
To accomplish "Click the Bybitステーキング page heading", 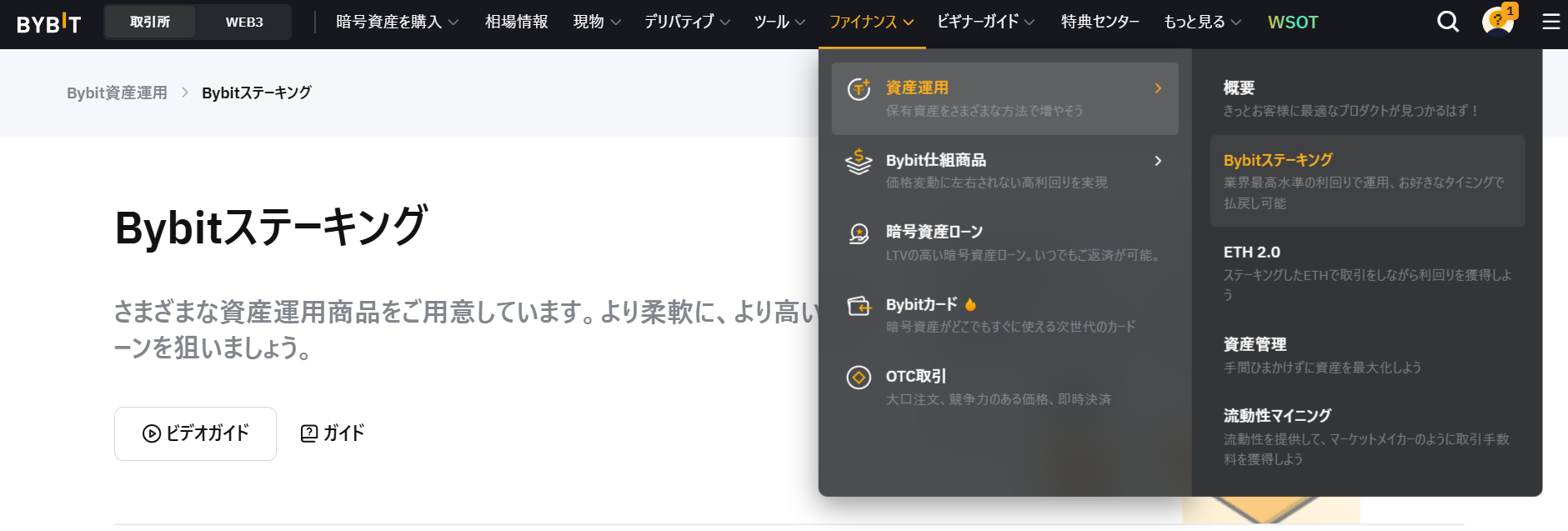I will click(272, 227).
